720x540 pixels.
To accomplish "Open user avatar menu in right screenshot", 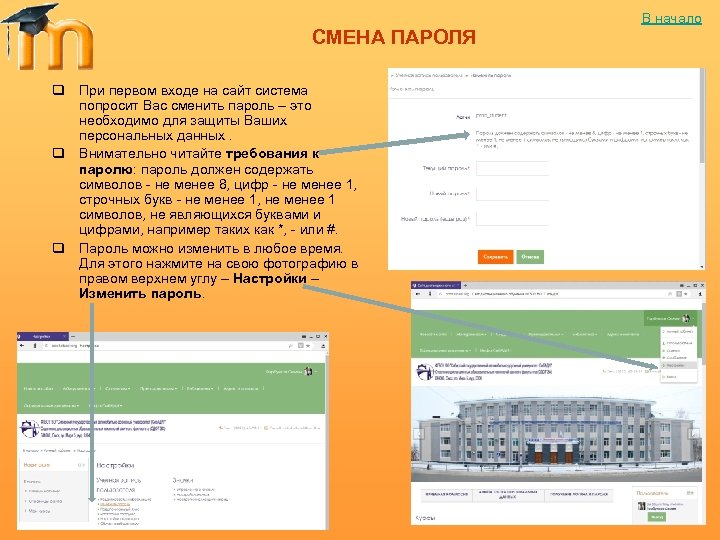I will 686,318.
